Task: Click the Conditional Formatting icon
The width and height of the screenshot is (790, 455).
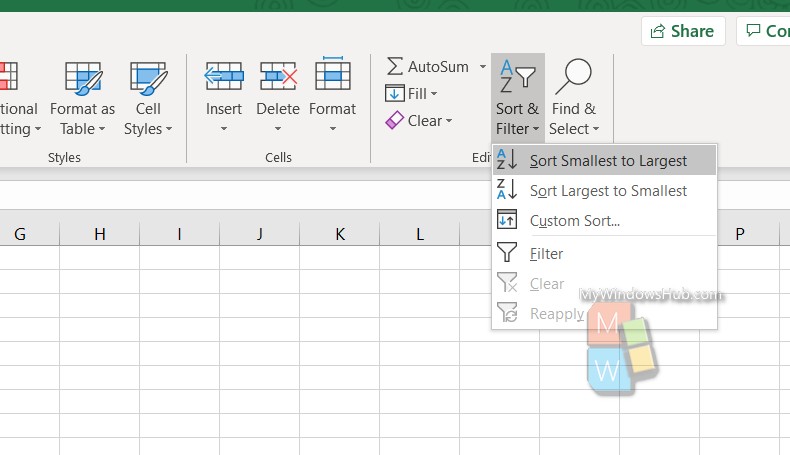Action: (x=9, y=76)
